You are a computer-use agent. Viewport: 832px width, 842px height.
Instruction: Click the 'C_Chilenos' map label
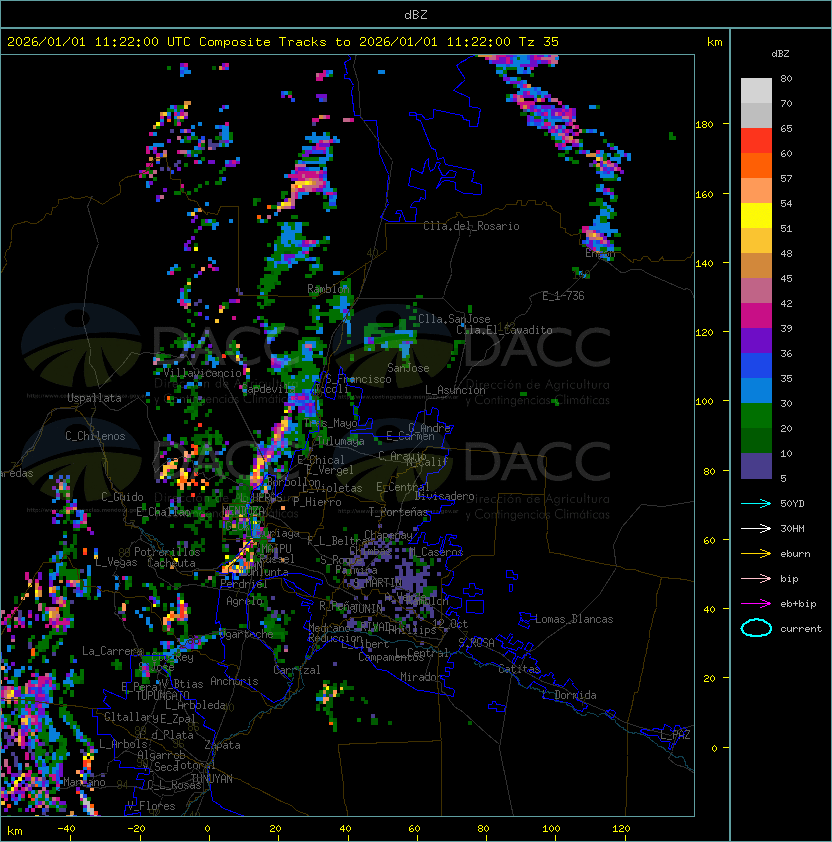pos(95,436)
